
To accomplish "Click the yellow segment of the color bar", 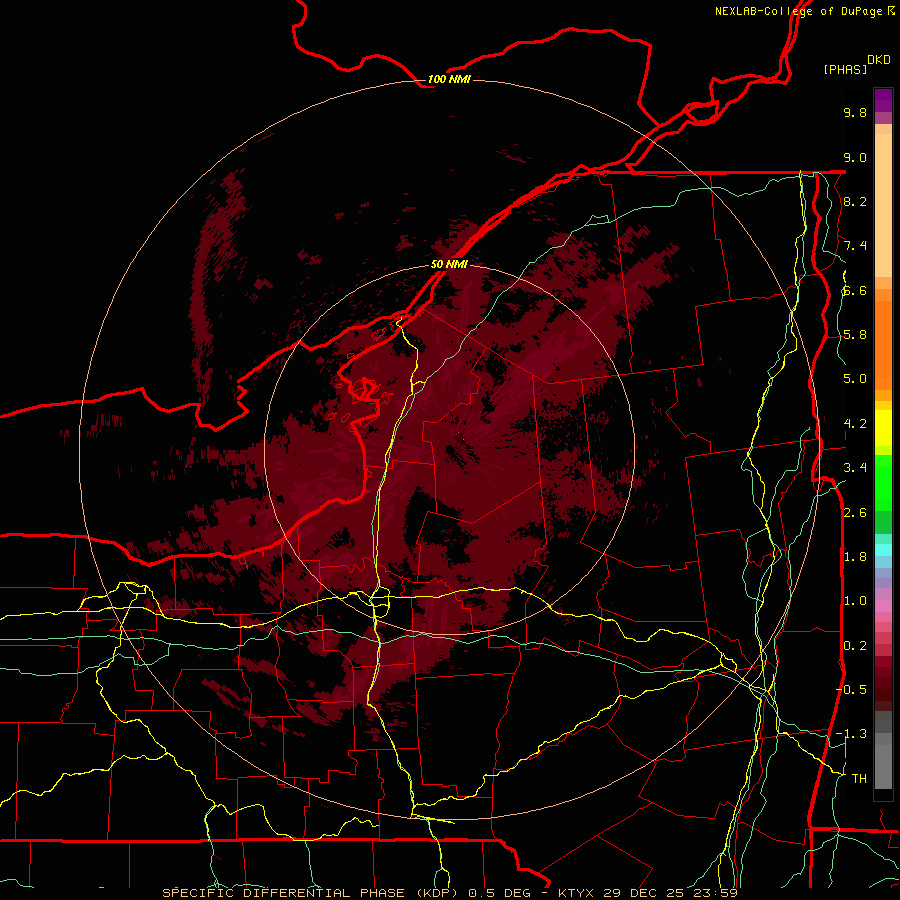I will point(883,428).
